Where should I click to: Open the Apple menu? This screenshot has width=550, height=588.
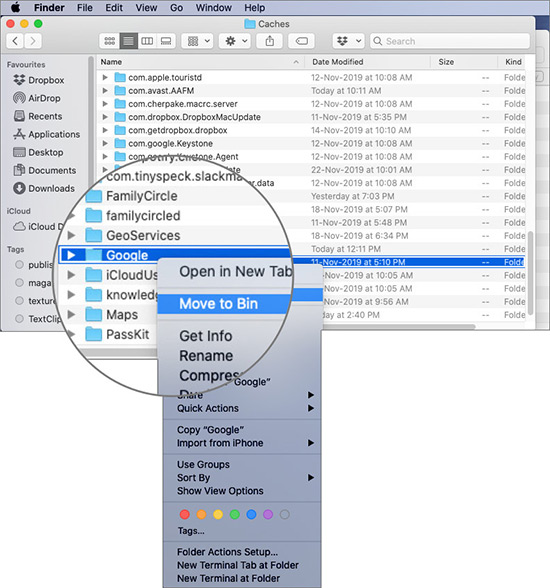pyautogui.click(x=15, y=8)
